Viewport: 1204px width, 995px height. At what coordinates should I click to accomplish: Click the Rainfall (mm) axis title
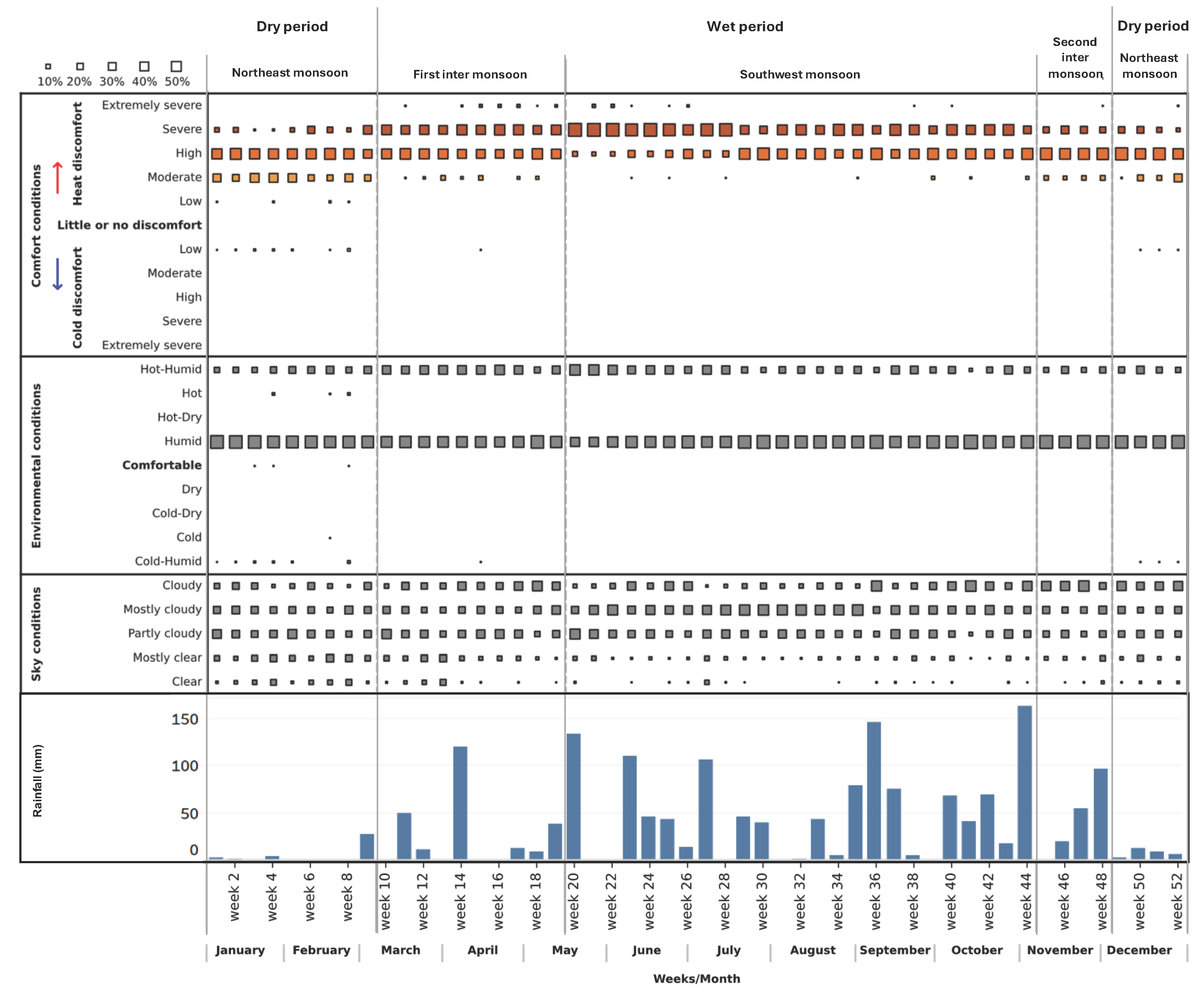point(38,780)
